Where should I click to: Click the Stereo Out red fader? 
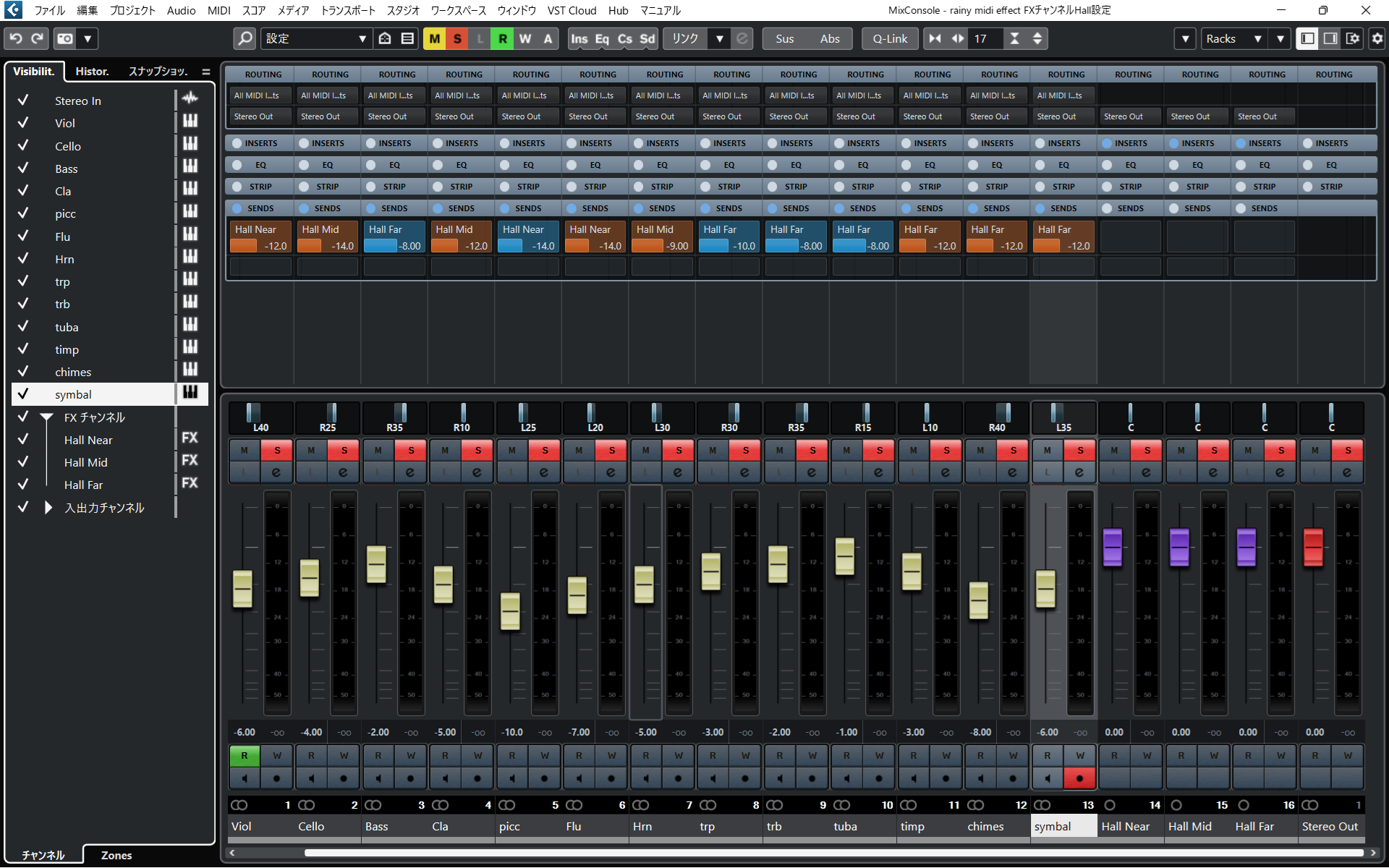1313,547
